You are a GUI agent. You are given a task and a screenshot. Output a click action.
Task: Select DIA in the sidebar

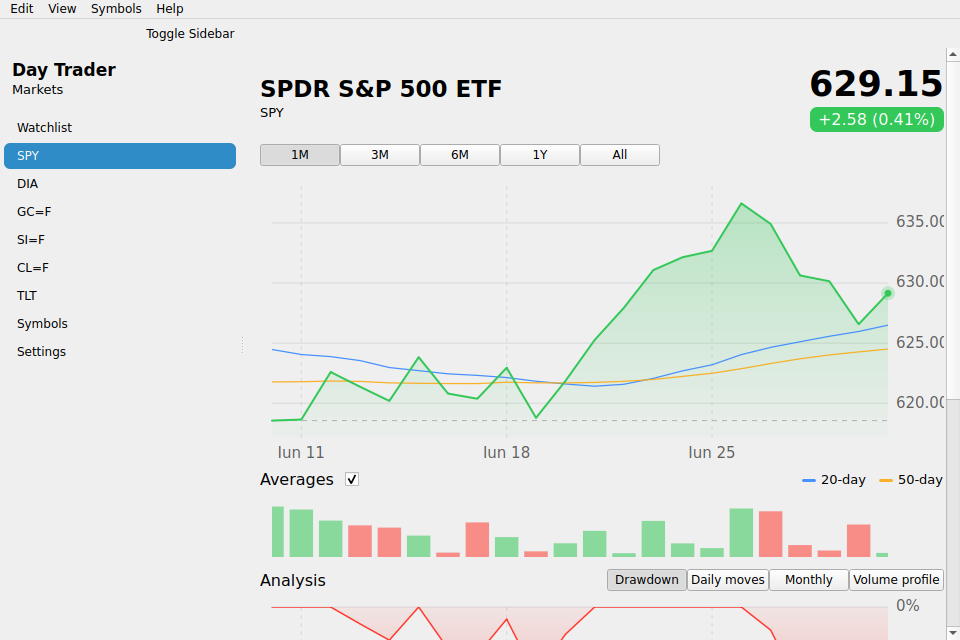(120, 184)
